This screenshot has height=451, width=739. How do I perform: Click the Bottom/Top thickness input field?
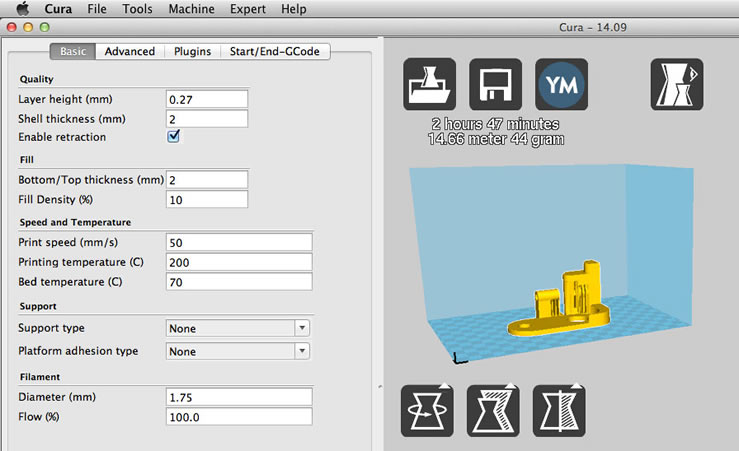coord(207,180)
